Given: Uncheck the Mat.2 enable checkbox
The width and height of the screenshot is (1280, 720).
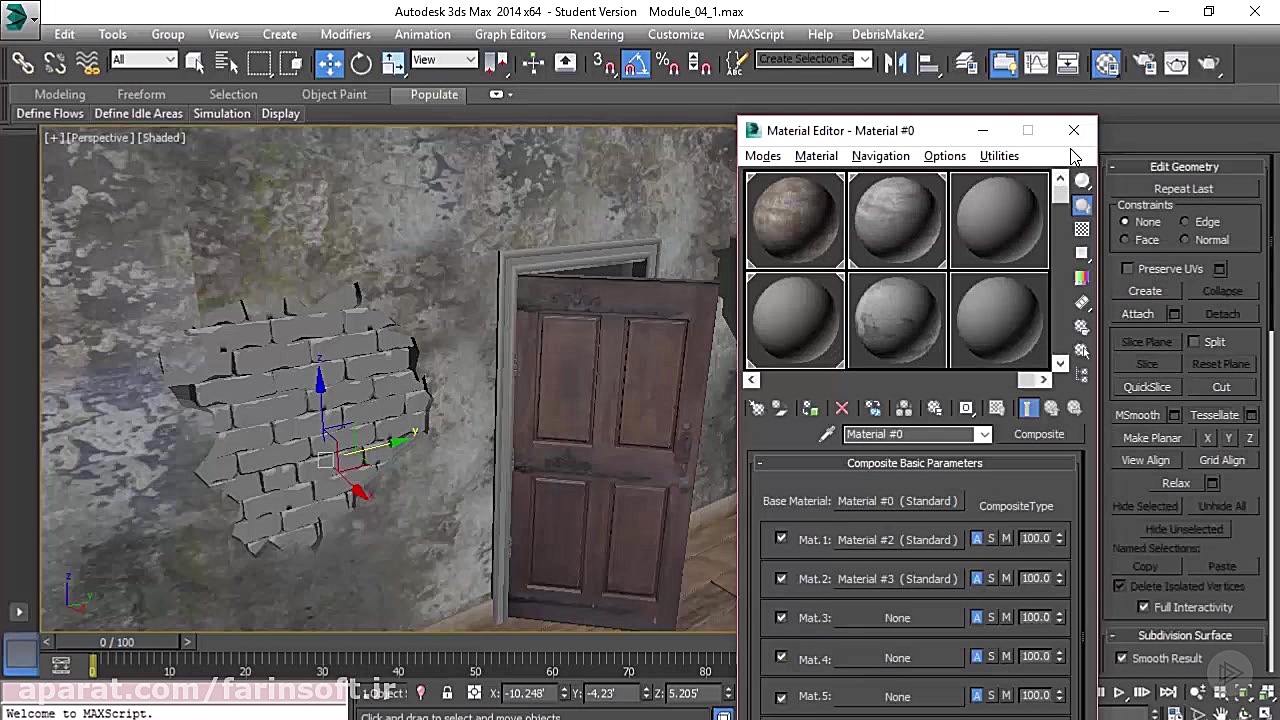Looking at the screenshot, I should 781,578.
